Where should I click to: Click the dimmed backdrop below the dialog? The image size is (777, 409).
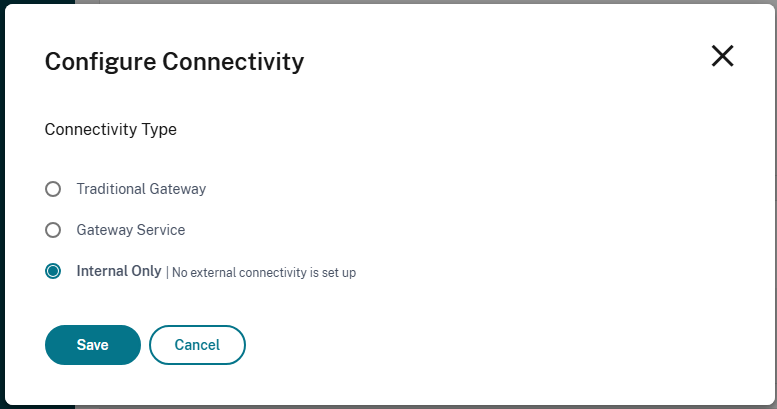pyautogui.click(x=400, y=406)
